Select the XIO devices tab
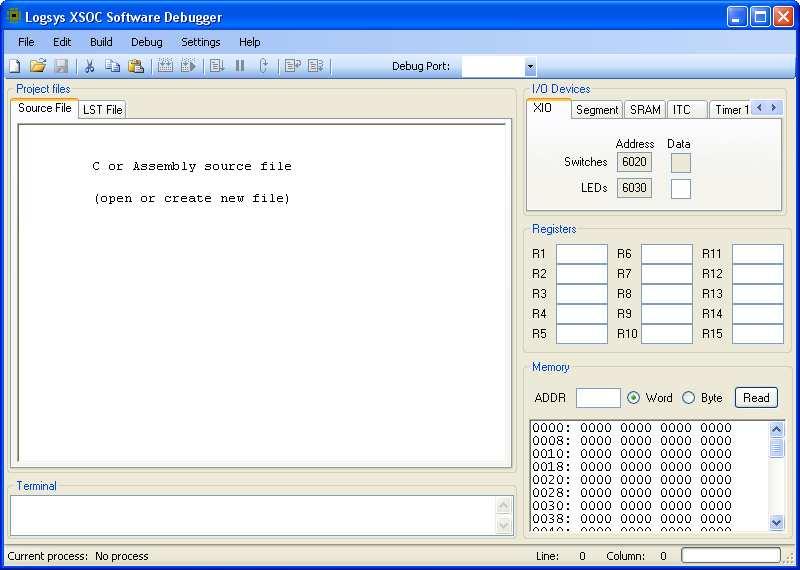The image size is (800, 570). tap(548, 108)
